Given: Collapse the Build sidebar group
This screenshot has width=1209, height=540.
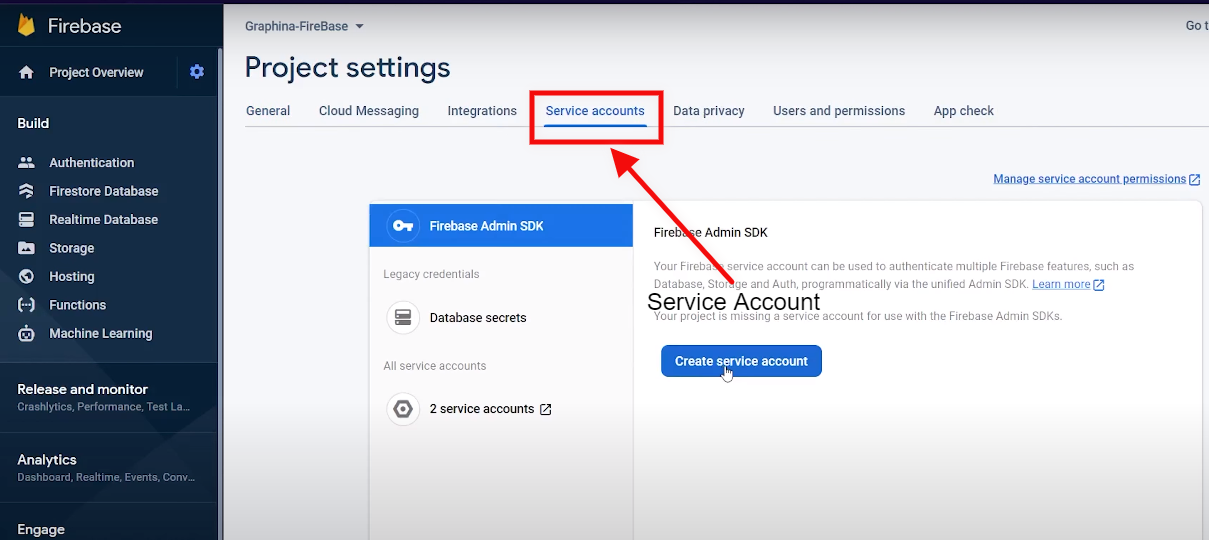Looking at the screenshot, I should click(33, 123).
